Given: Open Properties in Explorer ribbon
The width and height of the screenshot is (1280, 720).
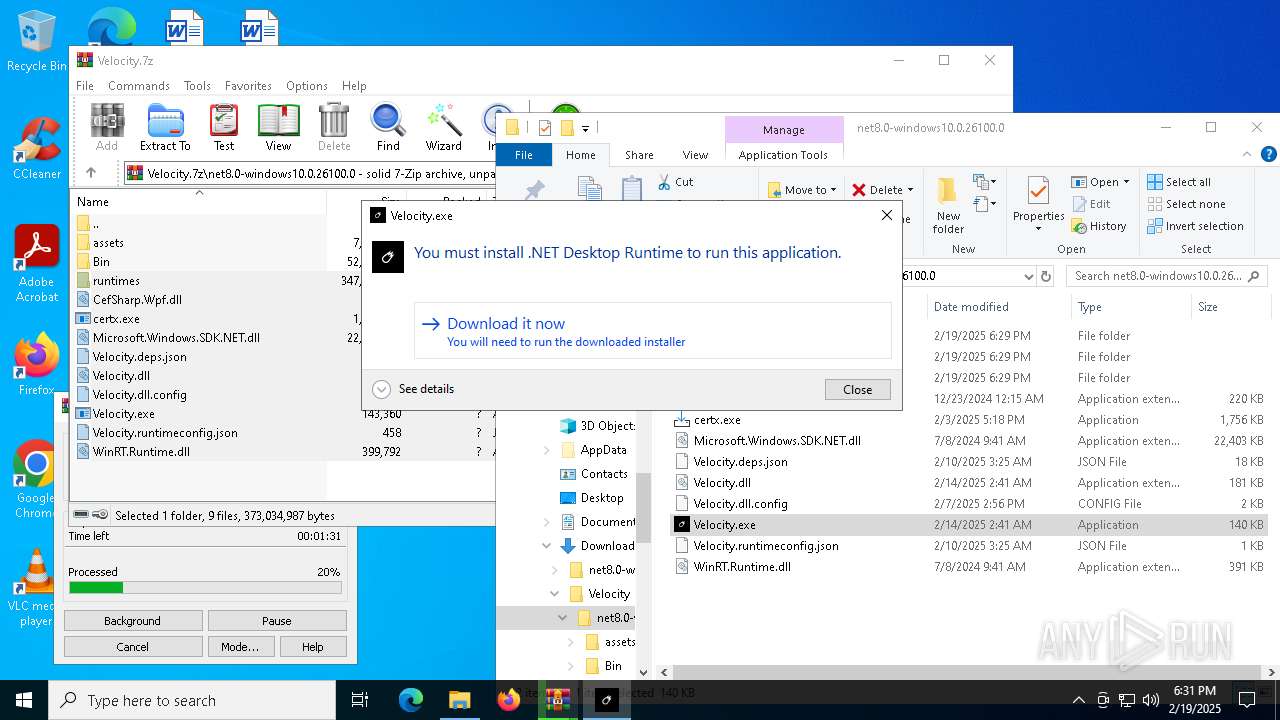Looking at the screenshot, I should click(x=1038, y=206).
